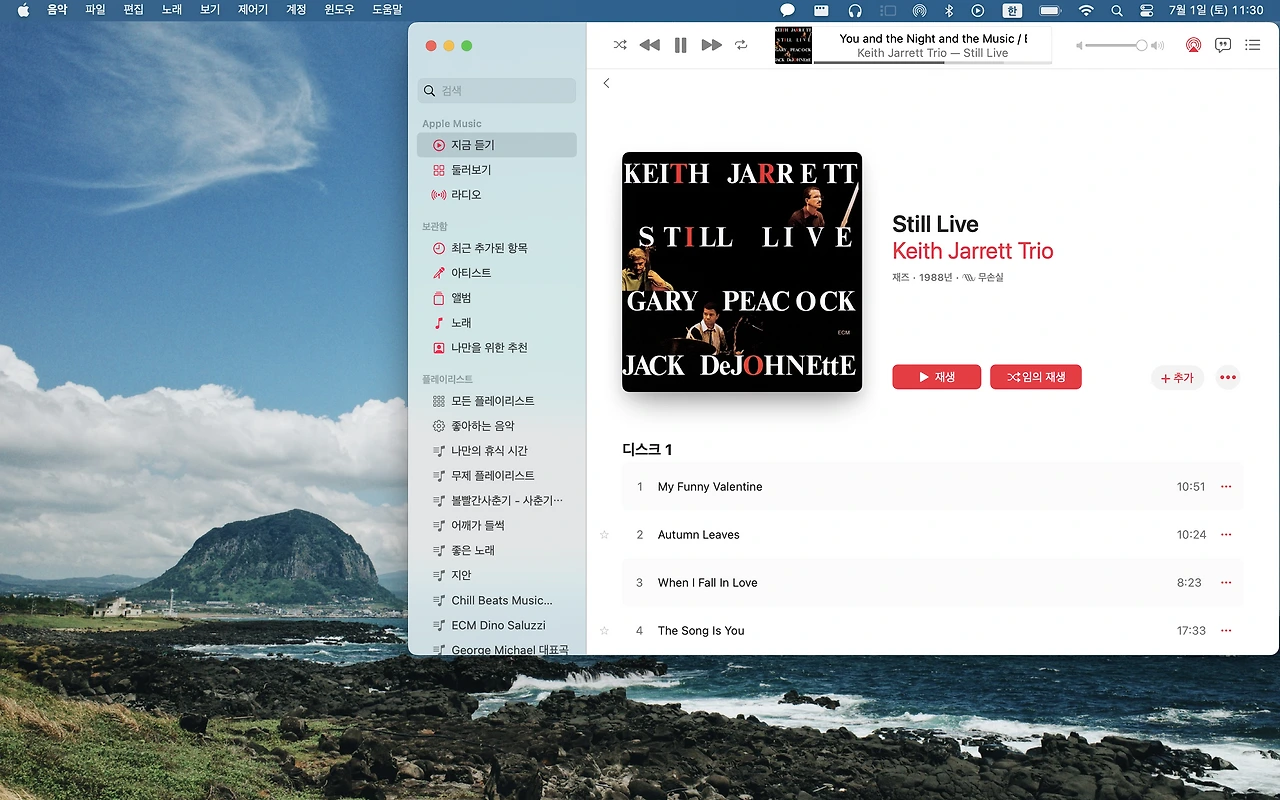Open 앨범 in the library
Viewport: 1280px width, 800px height.
click(x=497, y=298)
